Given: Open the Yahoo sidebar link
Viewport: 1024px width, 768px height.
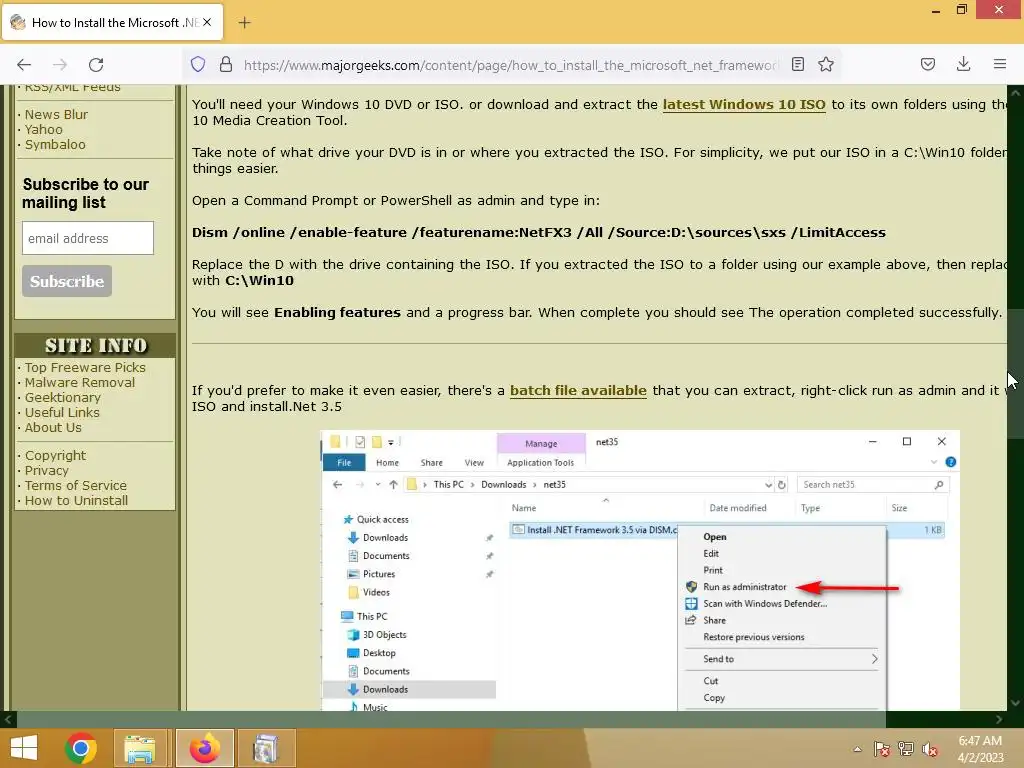Looking at the screenshot, I should pos(44,129).
